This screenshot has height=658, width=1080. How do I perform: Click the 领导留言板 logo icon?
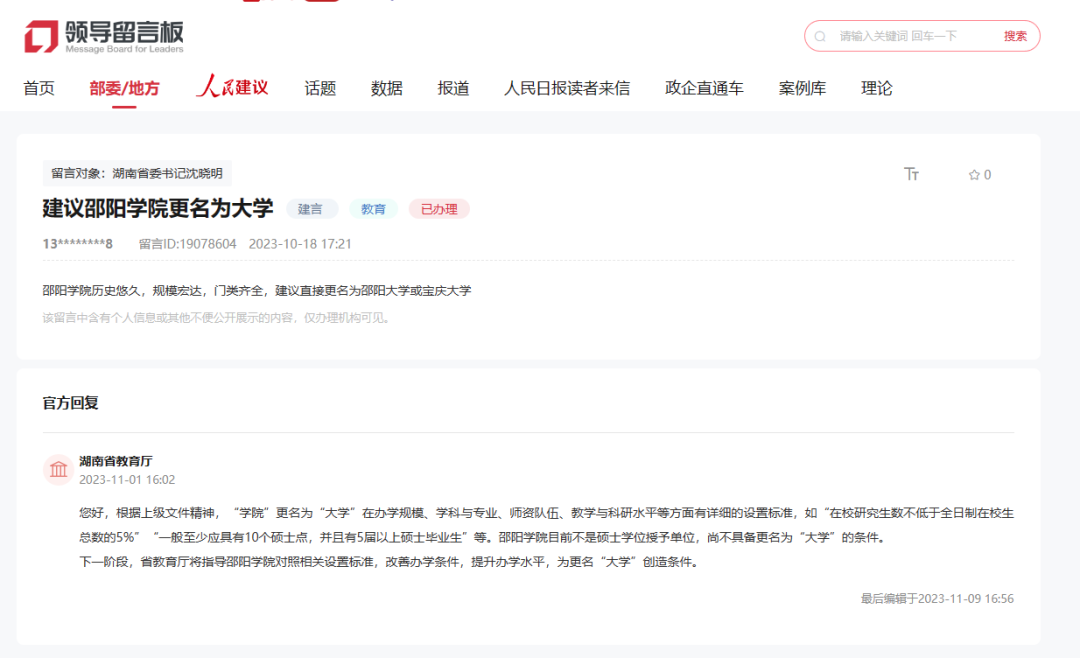[40, 37]
